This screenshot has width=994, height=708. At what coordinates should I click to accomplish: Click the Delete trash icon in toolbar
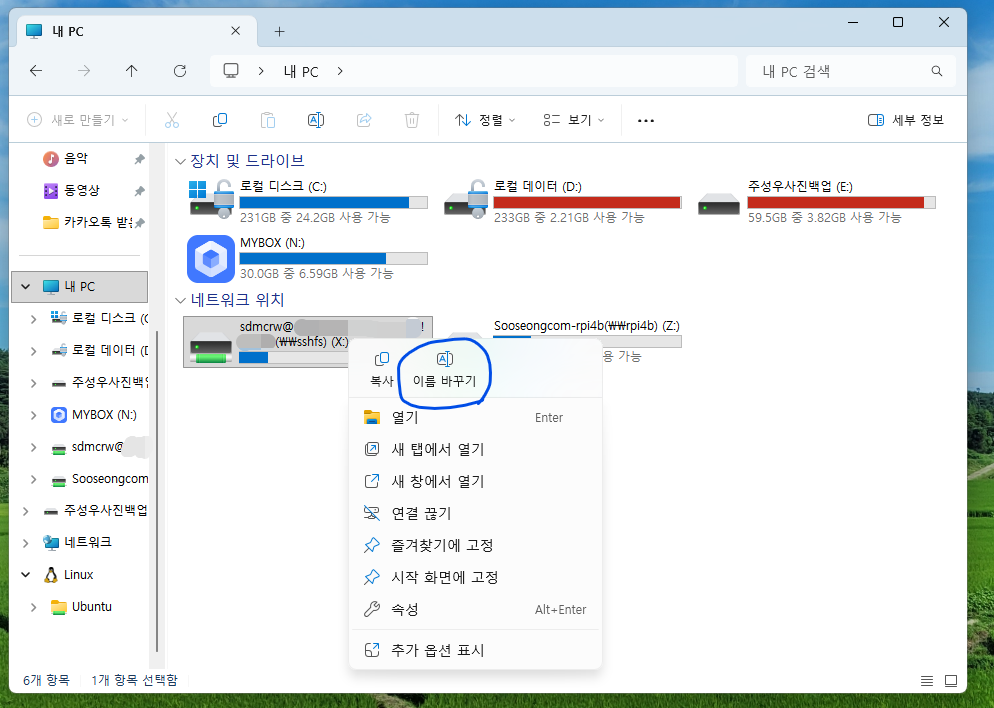click(411, 120)
